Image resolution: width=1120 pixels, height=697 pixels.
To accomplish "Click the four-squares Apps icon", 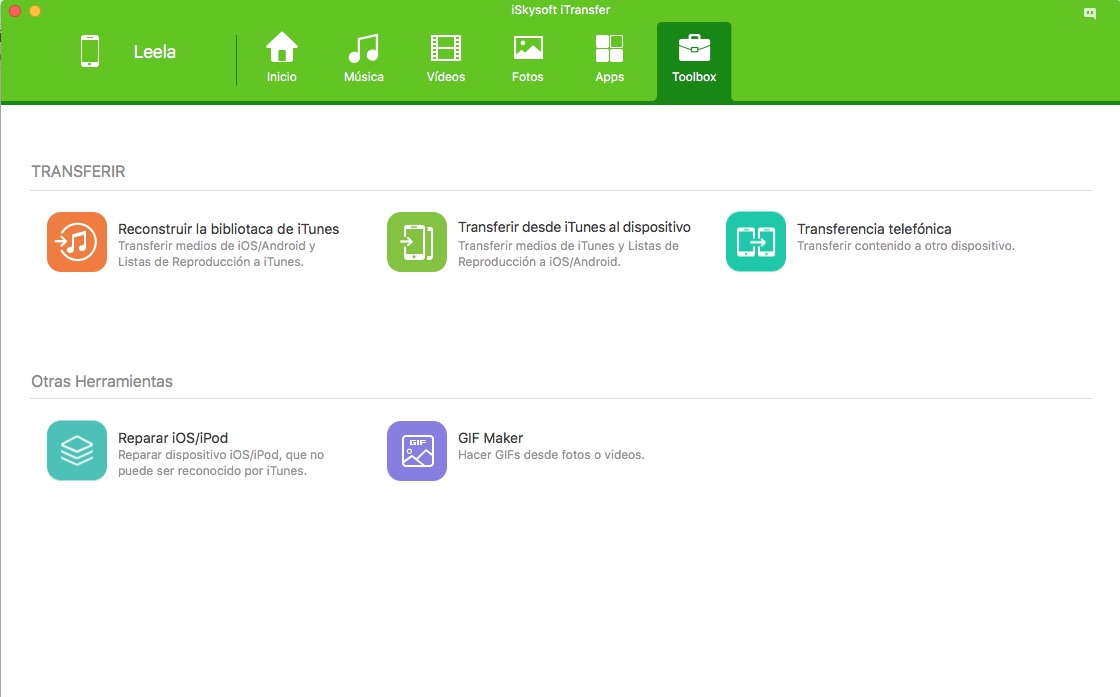I will pyautogui.click(x=609, y=48).
